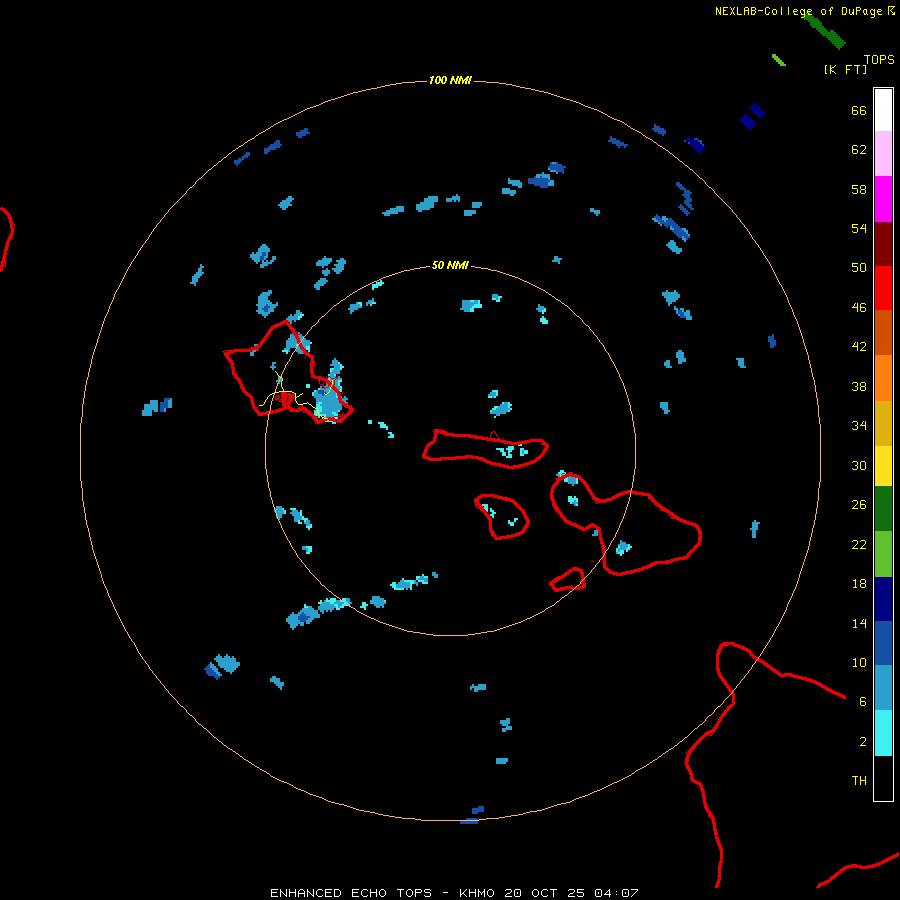The height and width of the screenshot is (900, 900).
Task: Select the bright orange legend swatch
Action: tap(883, 378)
